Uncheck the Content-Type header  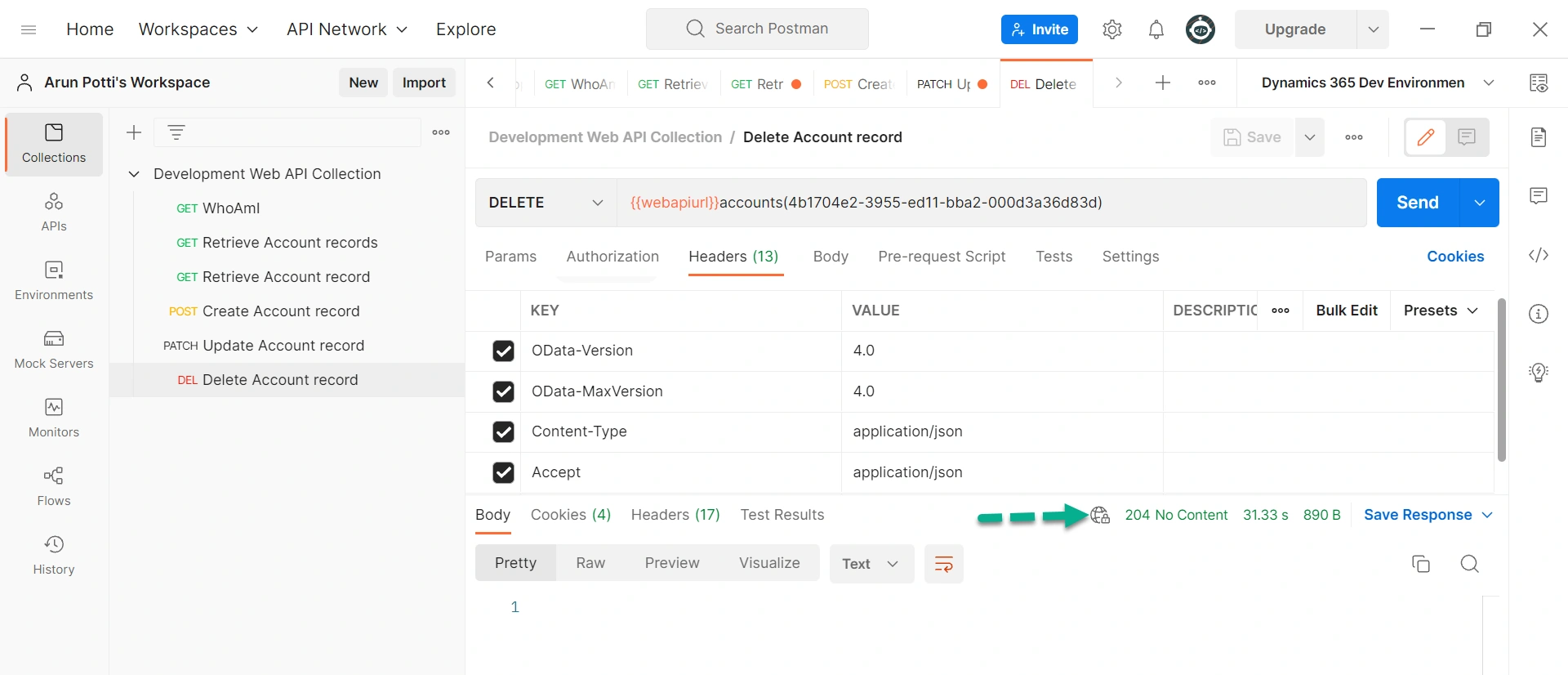pos(503,431)
